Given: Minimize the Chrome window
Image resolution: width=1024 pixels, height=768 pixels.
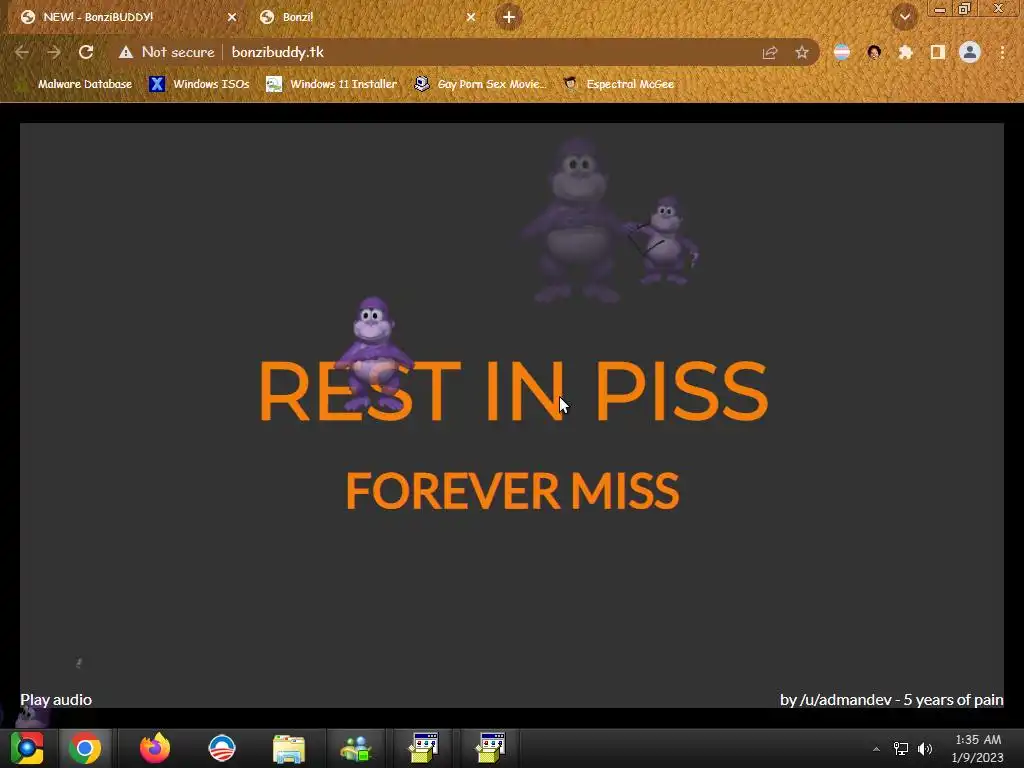Looking at the screenshot, I should point(940,9).
